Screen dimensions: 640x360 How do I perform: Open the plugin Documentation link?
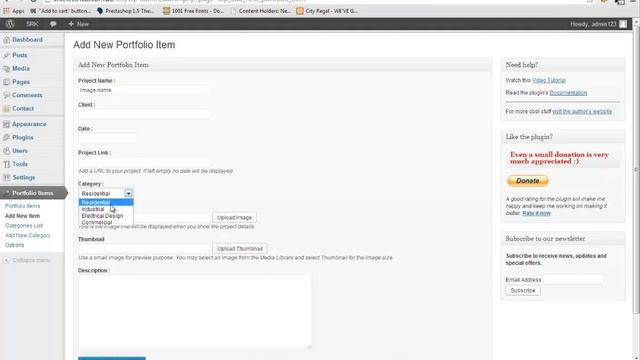click(568, 93)
